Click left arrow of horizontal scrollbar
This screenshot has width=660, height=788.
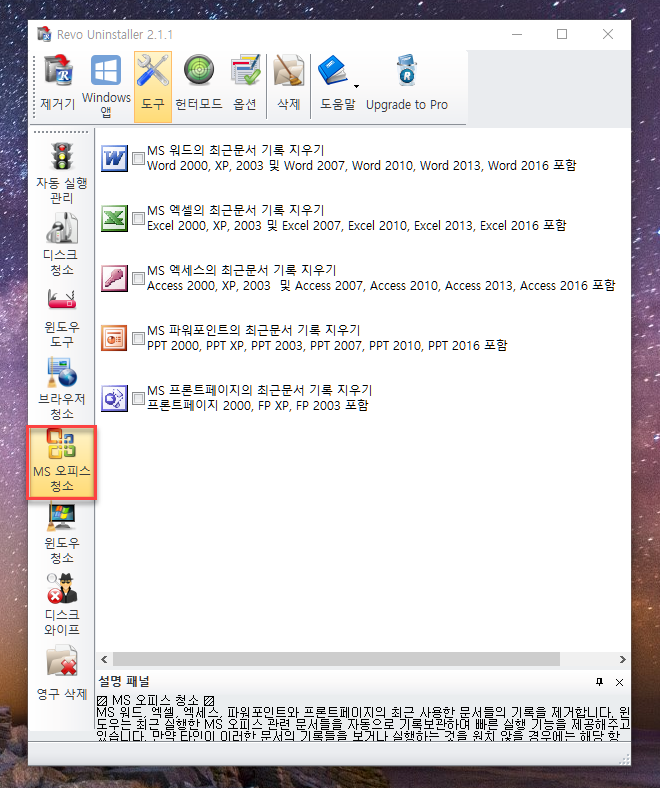(x=104, y=659)
